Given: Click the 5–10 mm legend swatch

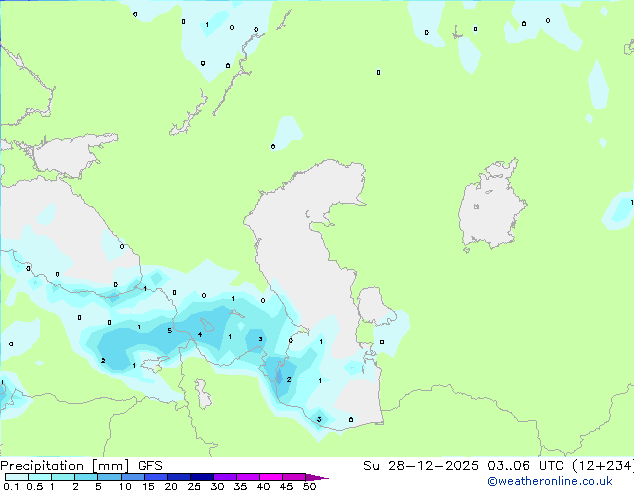Looking at the screenshot, I should pyautogui.click(x=110, y=477).
